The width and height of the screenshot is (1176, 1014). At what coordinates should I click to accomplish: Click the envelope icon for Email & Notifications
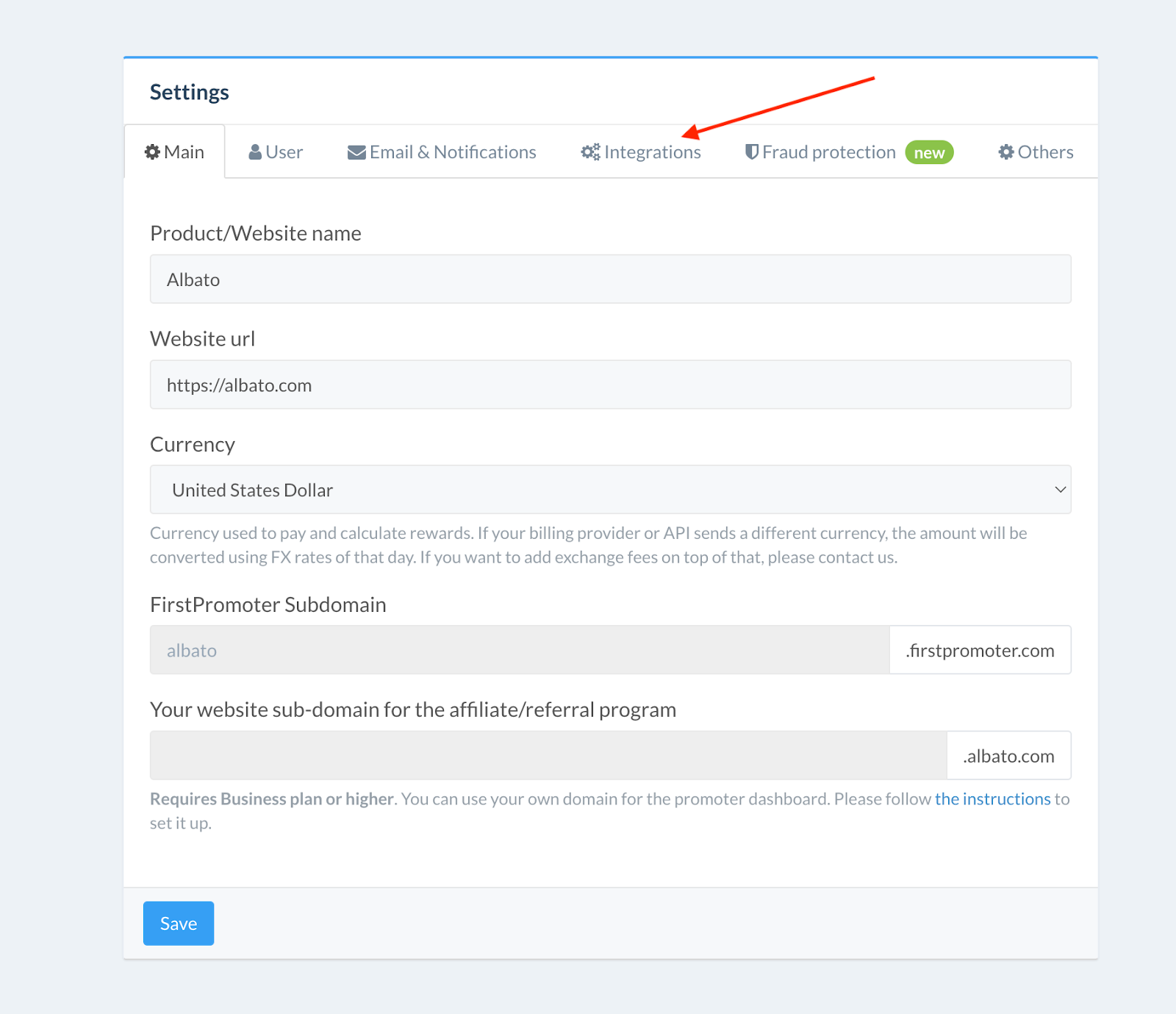pos(356,152)
